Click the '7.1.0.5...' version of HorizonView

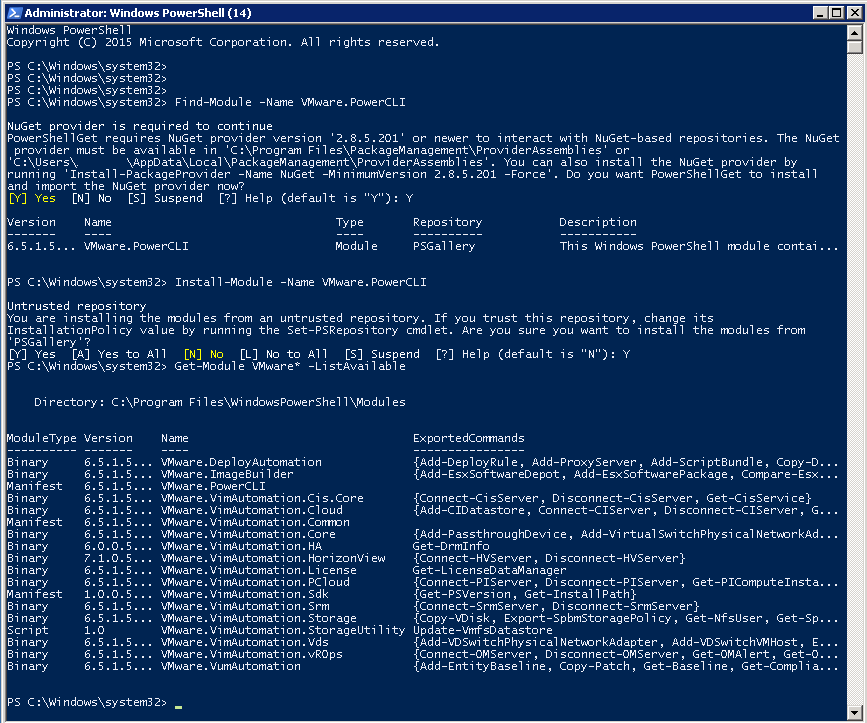[x=118, y=558]
